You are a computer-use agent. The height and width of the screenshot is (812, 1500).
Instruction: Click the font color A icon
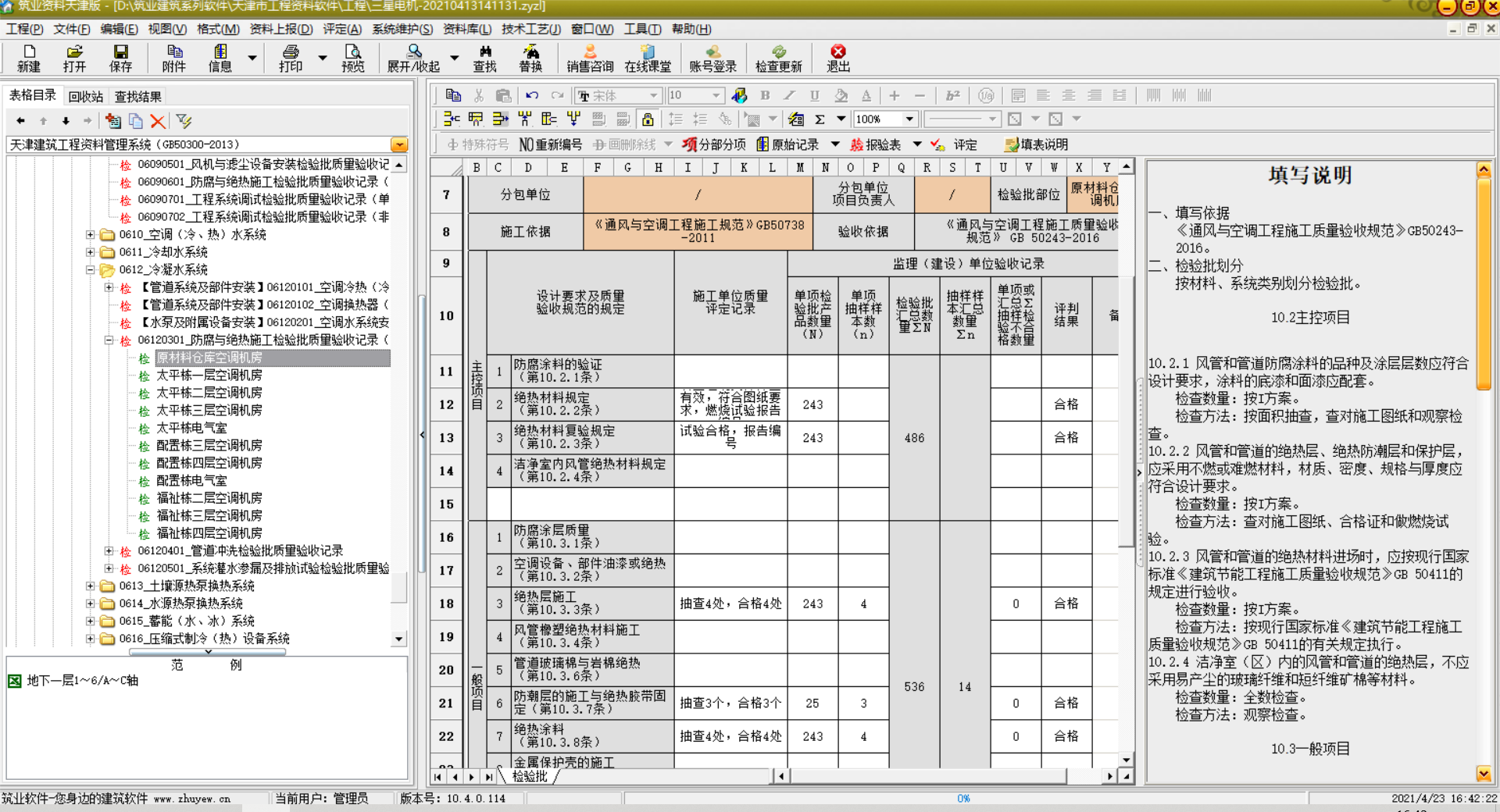(x=866, y=95)
